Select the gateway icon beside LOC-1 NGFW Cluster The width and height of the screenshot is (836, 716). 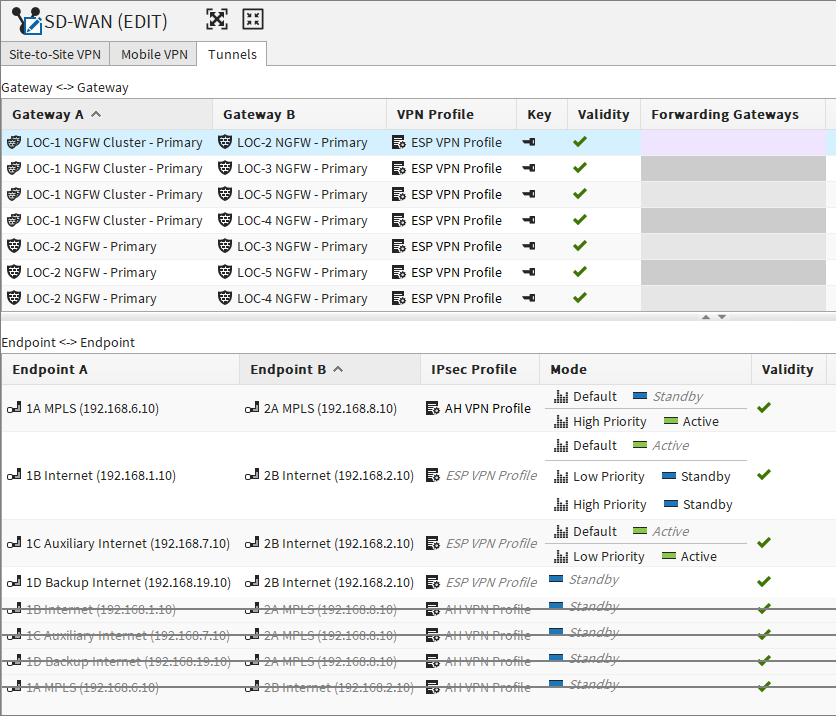[12, 142]
